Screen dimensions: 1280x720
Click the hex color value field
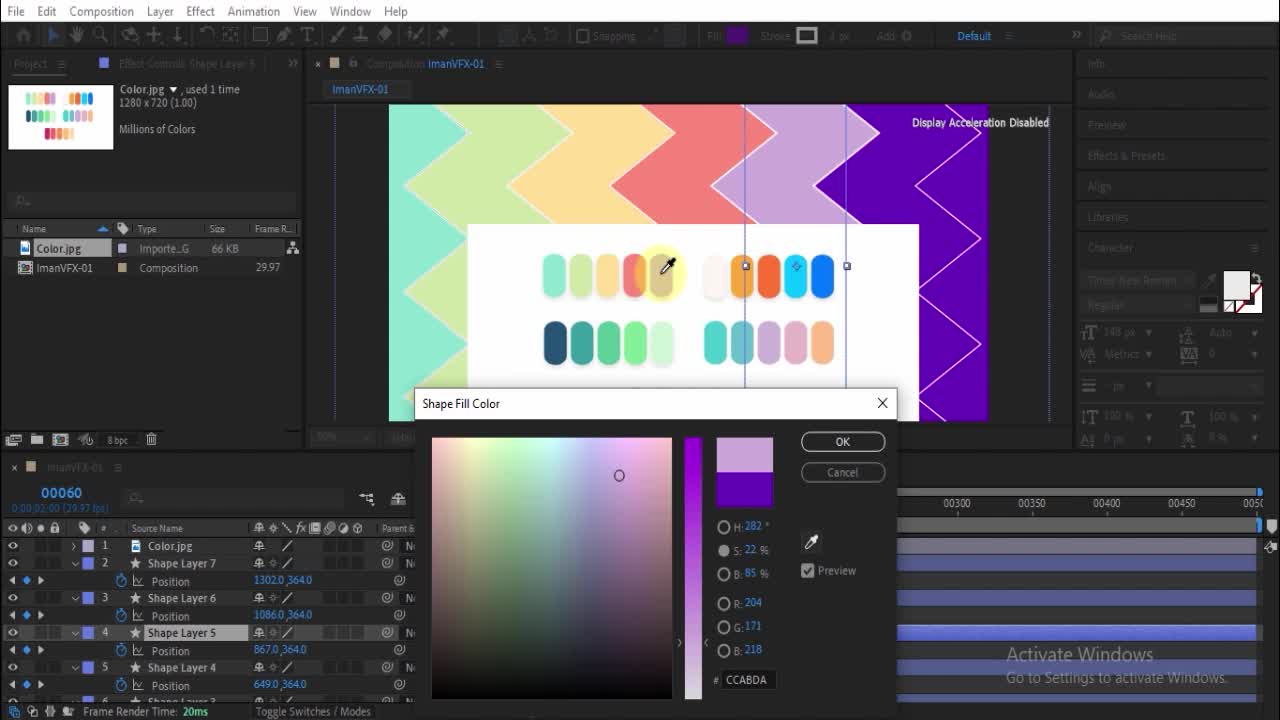(747, 680)
